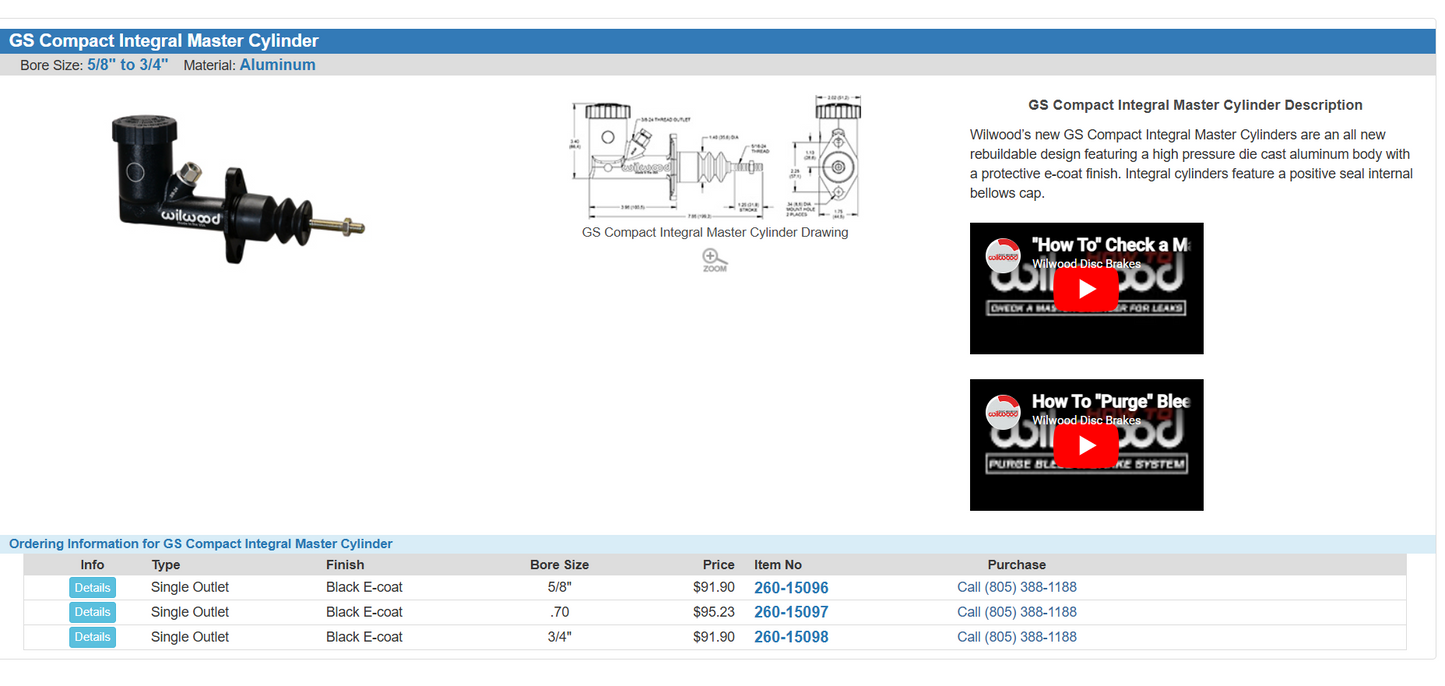Click 'Single Outlet' in the 260-15096 row

(190, 587)
